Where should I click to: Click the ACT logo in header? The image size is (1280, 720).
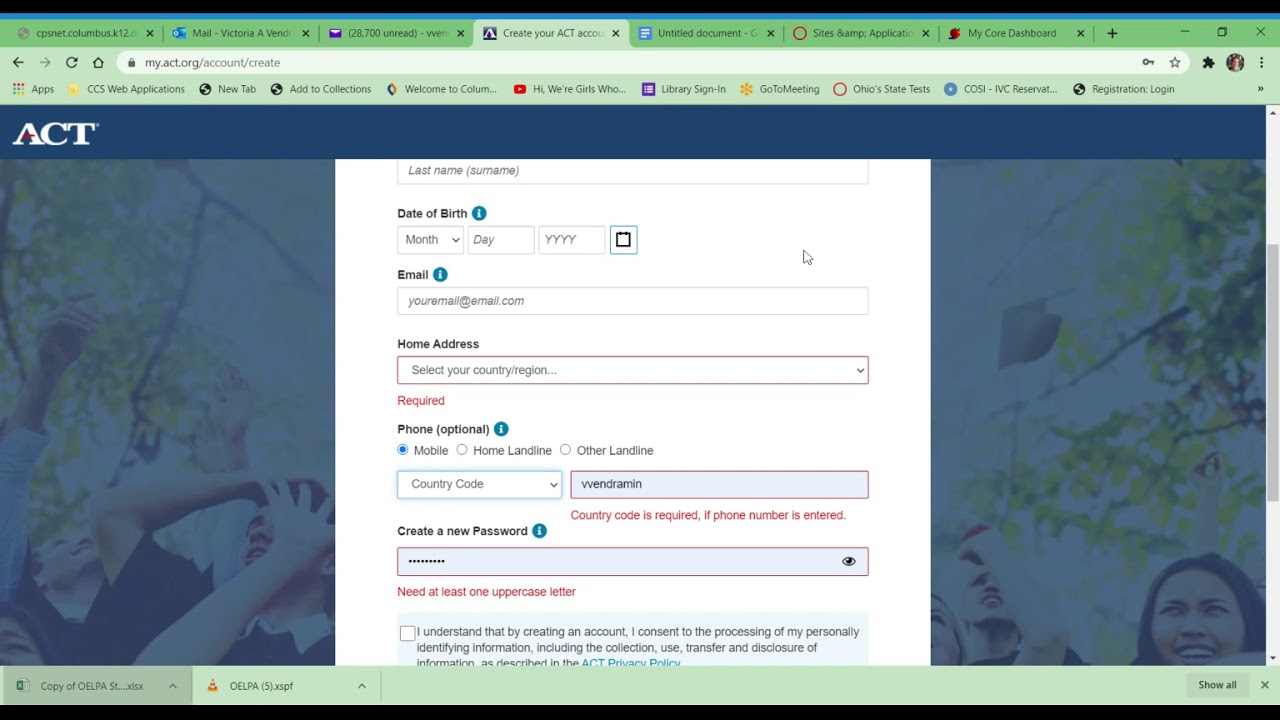55,133
